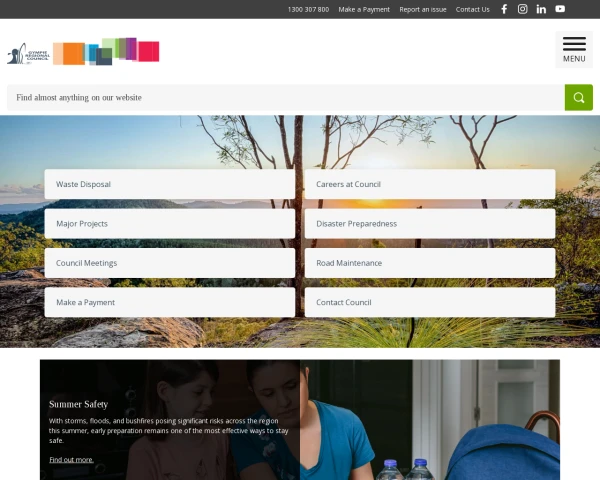600x480 pixels.
Task: Open the Waste Disposal quick link
Action: point(170,184)
